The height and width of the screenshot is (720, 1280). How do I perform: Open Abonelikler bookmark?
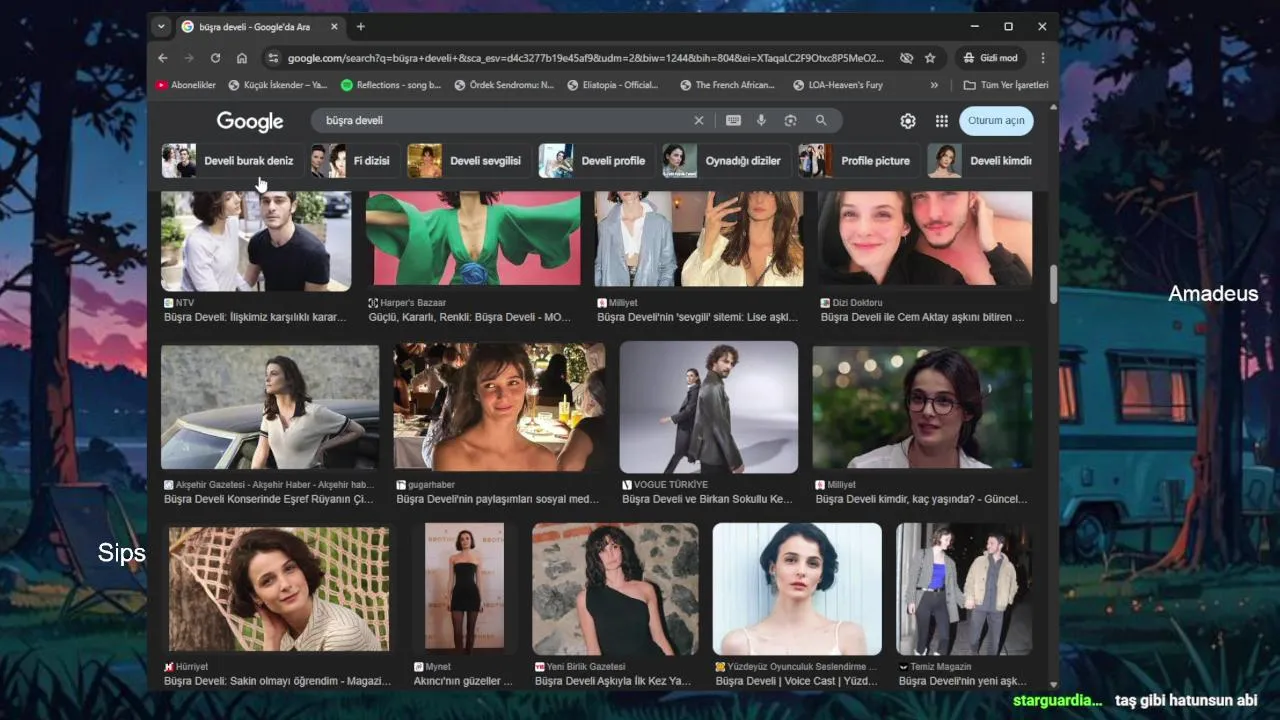[186, 85]
